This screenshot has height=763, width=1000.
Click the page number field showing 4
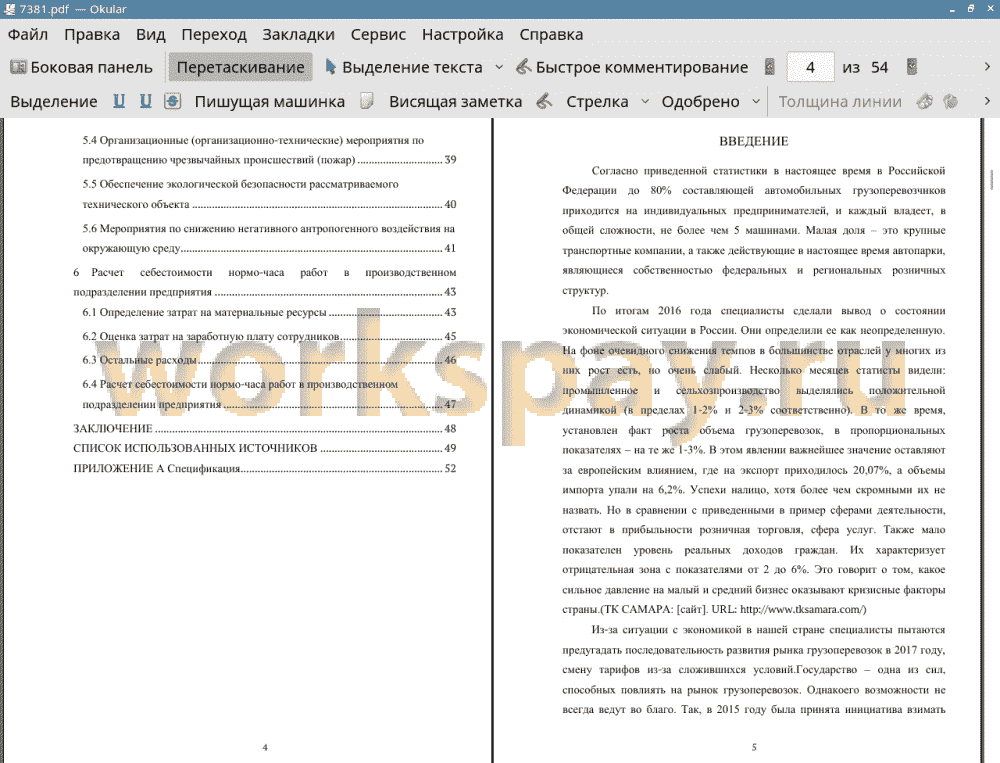tap(810, 67)
